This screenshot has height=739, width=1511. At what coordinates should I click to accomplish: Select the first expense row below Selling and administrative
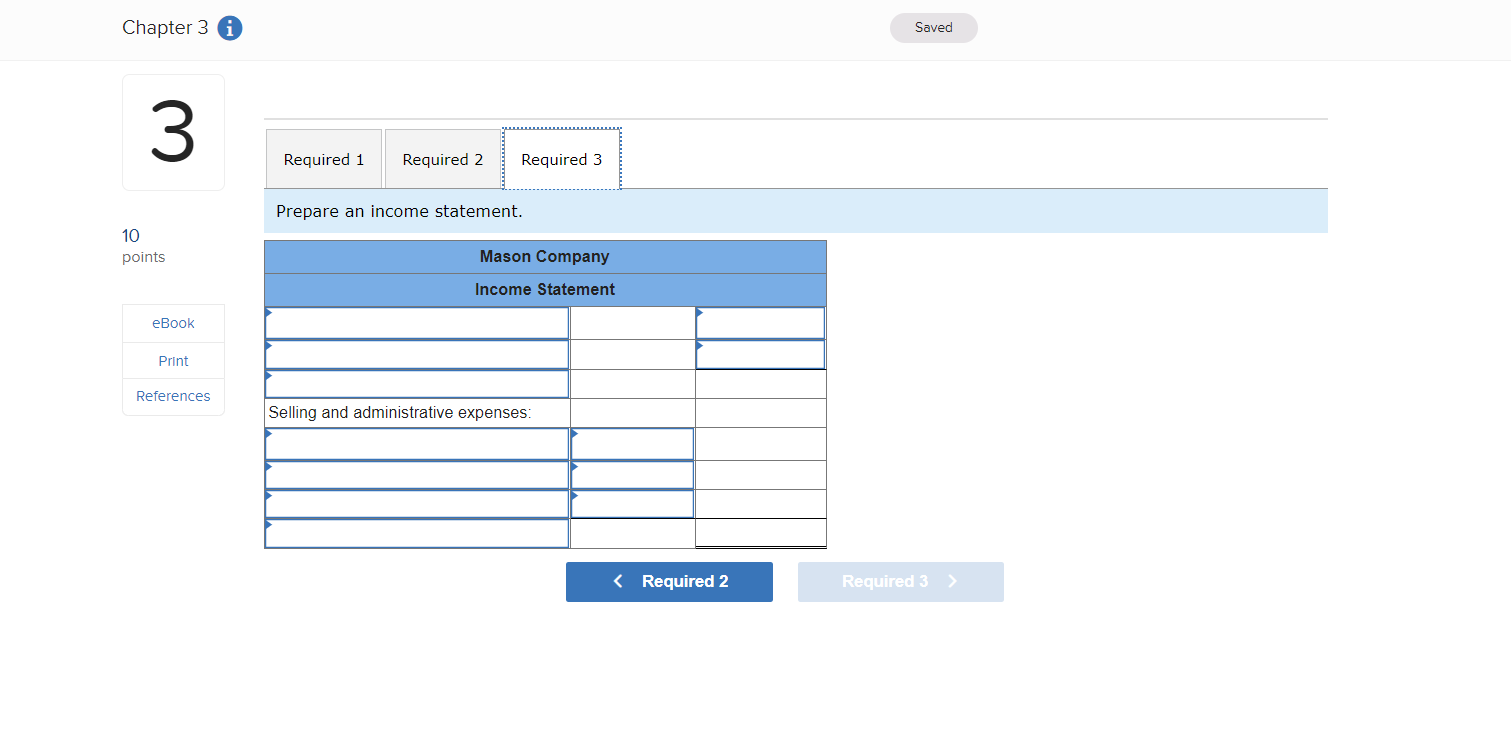click(x=417, y=443)
